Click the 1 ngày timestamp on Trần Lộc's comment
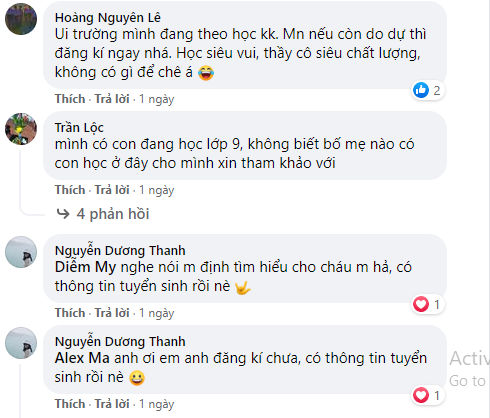Image resolution: width=490 pixels, height=418 pixels. (157, 190)
